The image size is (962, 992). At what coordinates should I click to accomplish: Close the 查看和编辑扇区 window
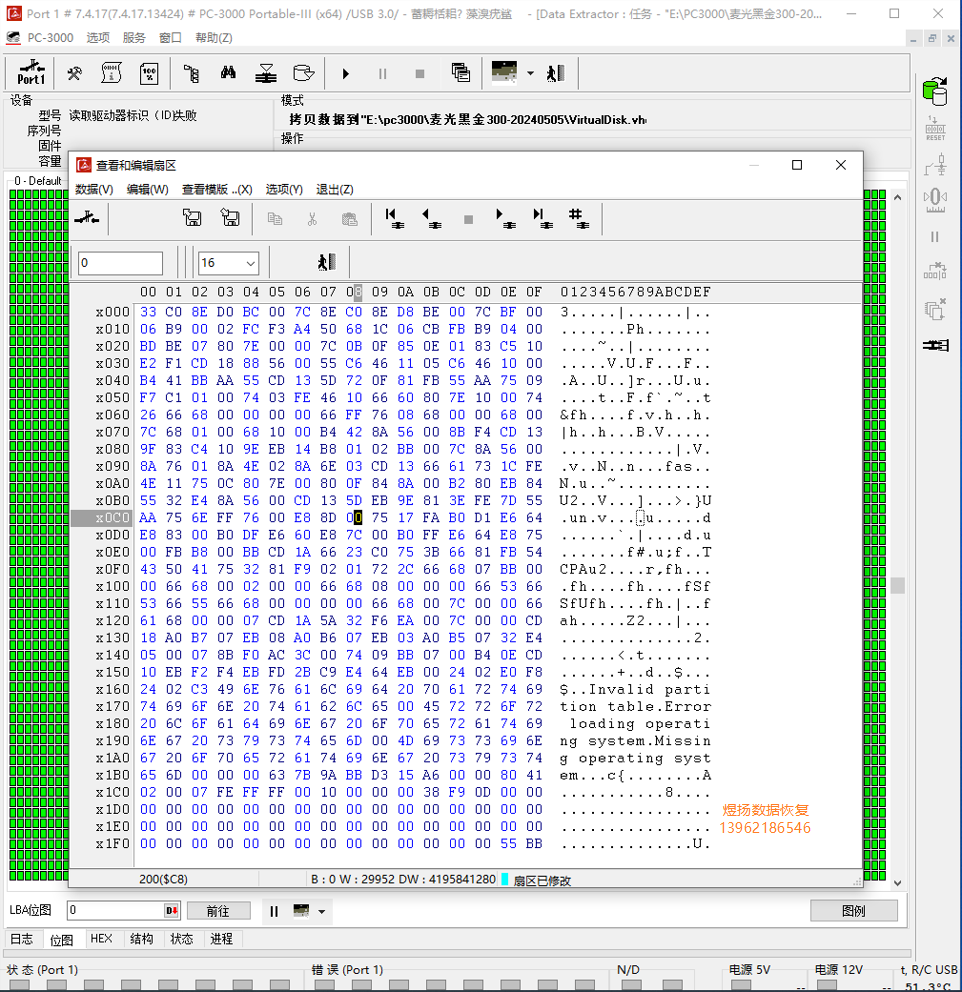tap(841, 165)
